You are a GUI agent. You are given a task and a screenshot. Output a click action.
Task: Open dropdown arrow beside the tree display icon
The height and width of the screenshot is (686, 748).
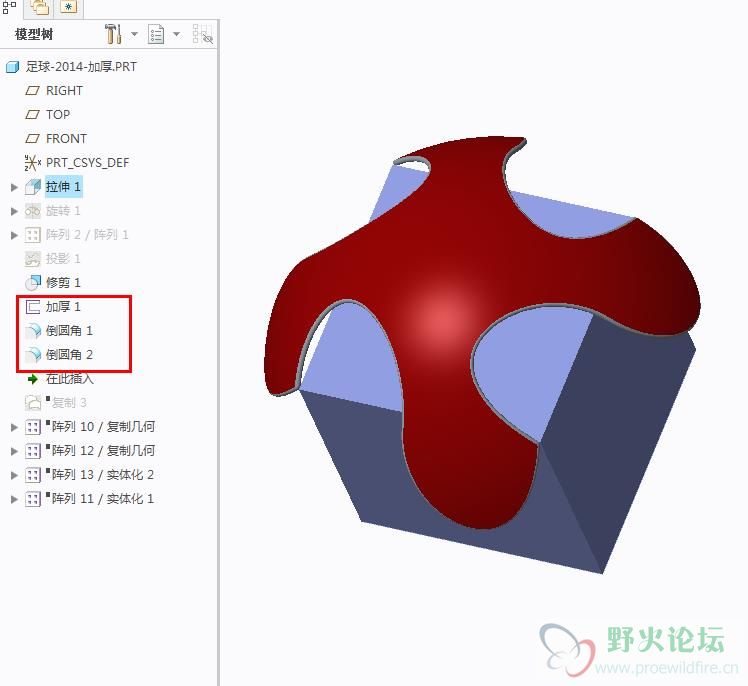click(x=177, y=34)
